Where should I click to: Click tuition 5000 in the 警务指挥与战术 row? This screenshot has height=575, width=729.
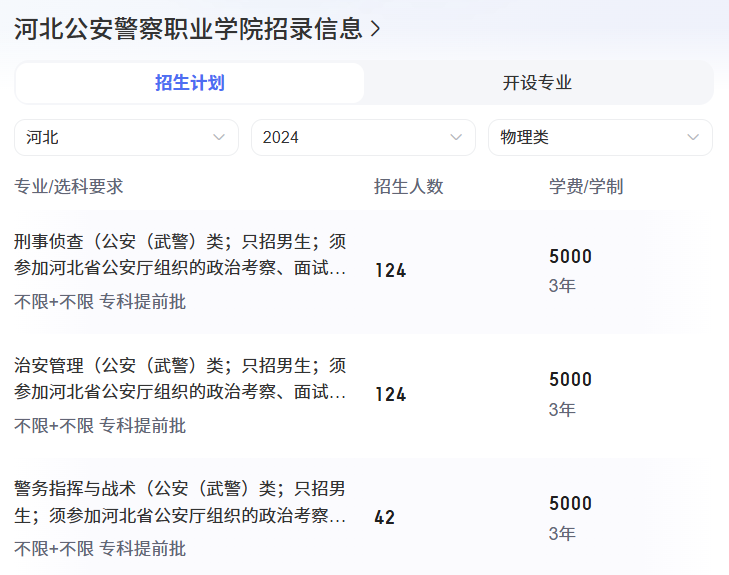pyautogui.click(x=570, y=503)
